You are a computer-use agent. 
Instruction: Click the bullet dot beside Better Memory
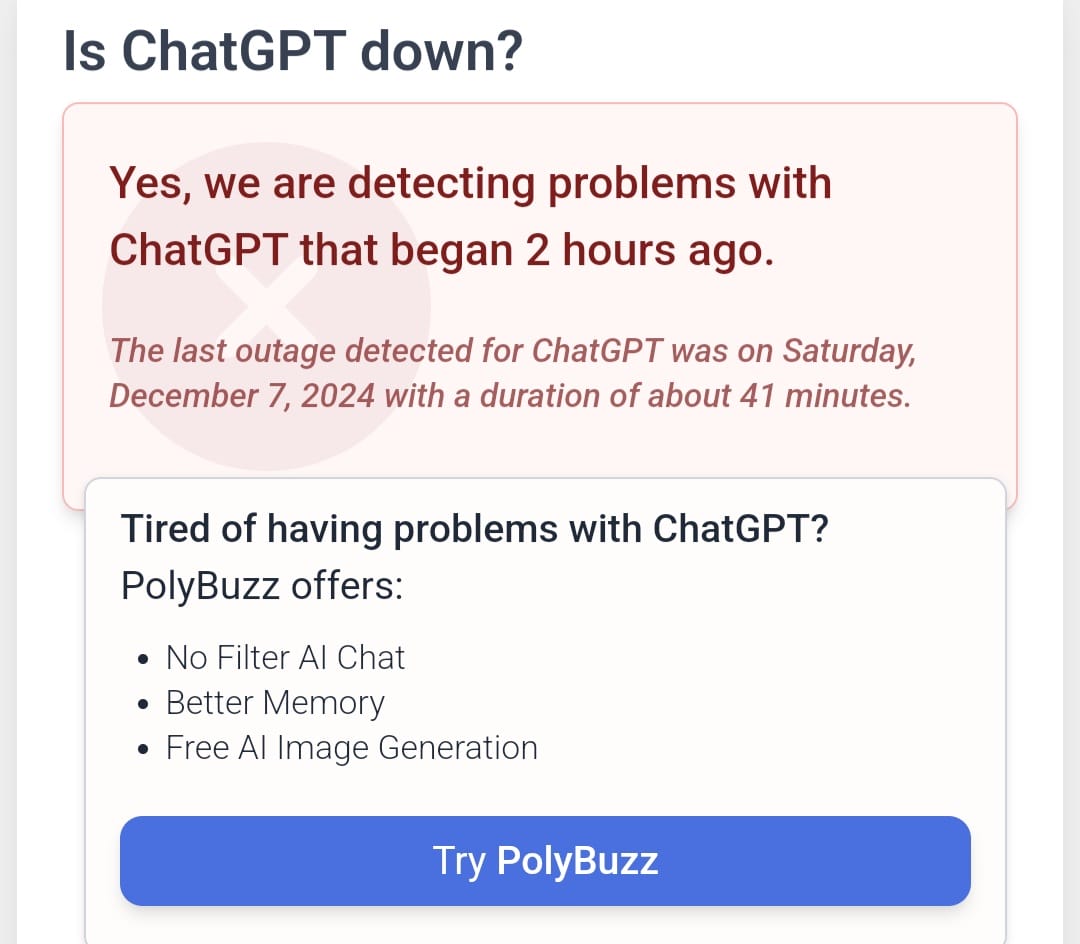click(x=145, y=705)
